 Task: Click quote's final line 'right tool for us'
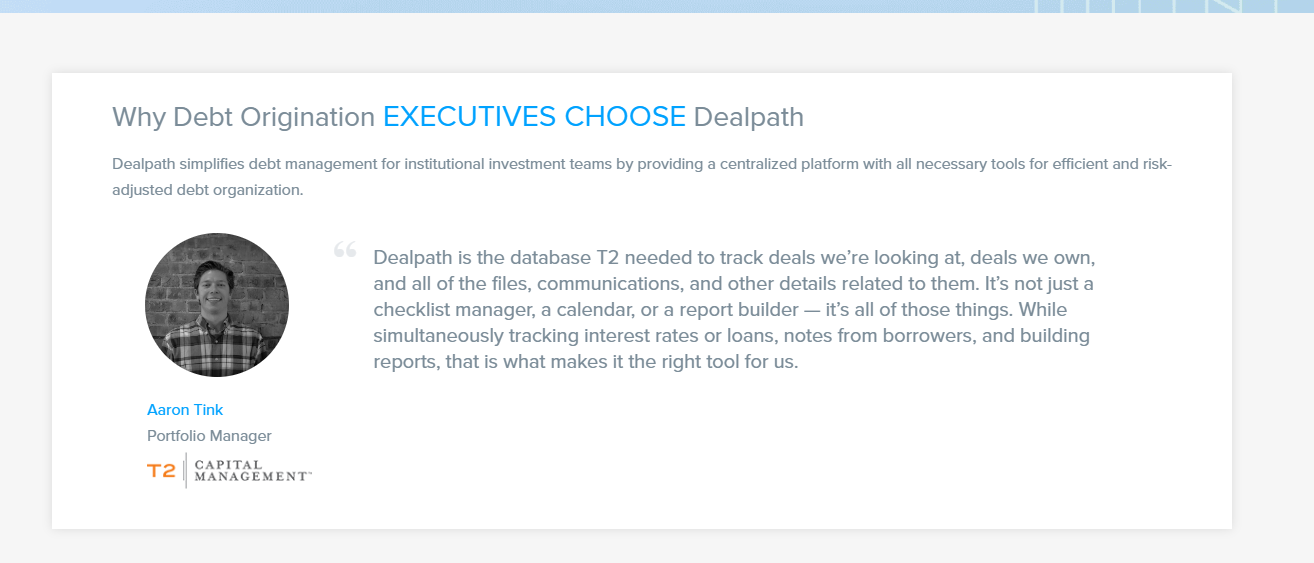tap(586, 361)
